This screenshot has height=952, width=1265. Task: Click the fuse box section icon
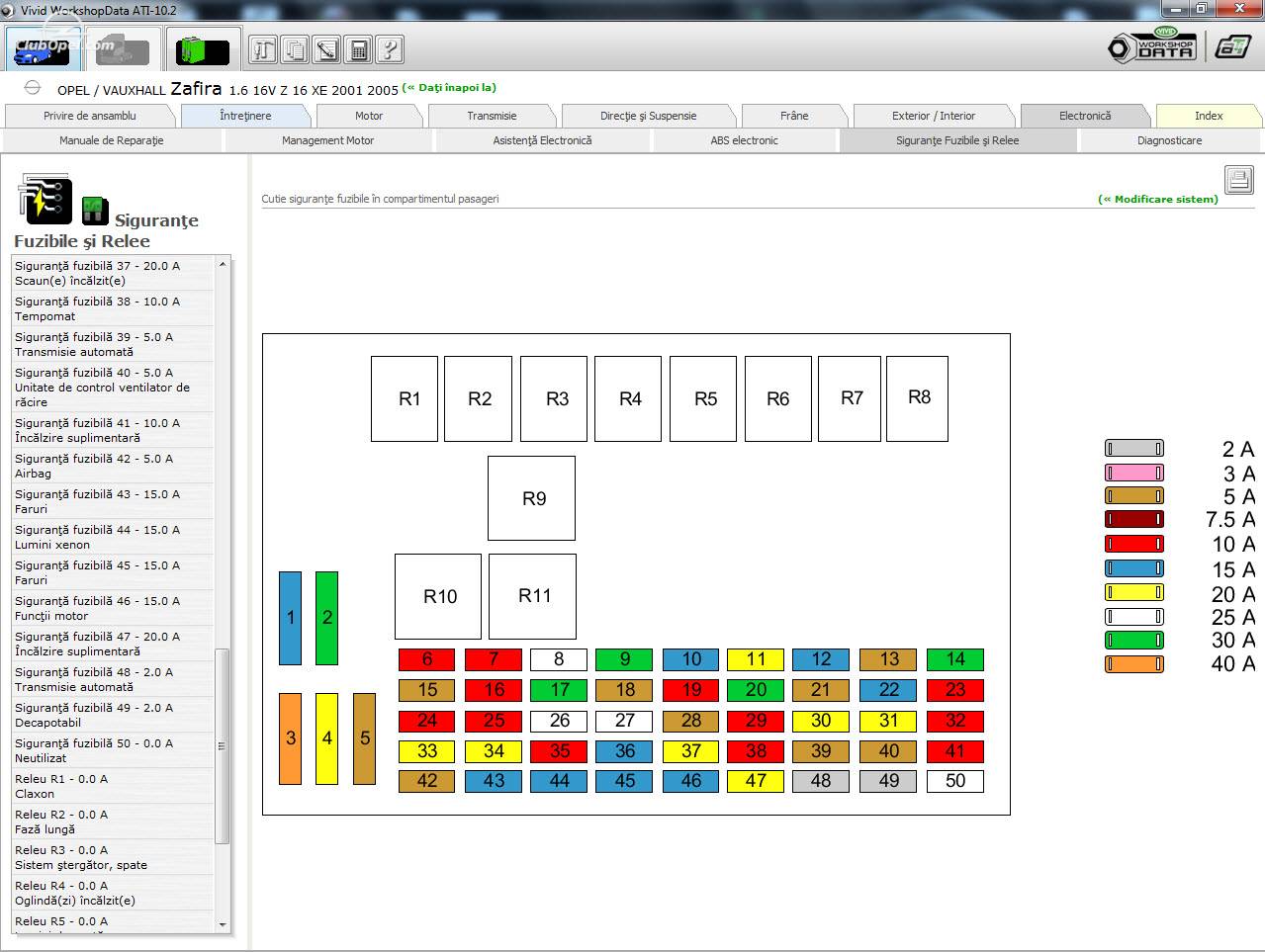coord(45,199)
